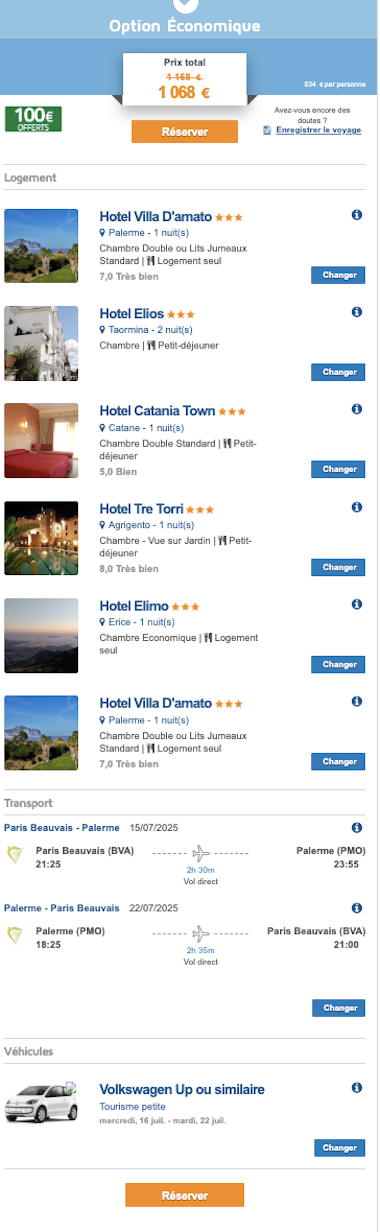Show info for Paris Beauvais - Palerme flight
Image resolution: width=380 pixels, height=1232 pixels.
[357, 828]
